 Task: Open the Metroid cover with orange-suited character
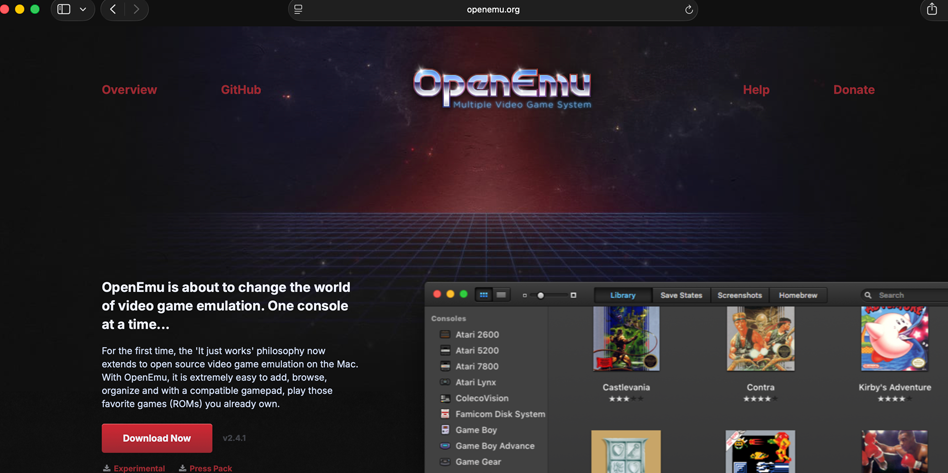pyautogui.click(x=761, y=452)
